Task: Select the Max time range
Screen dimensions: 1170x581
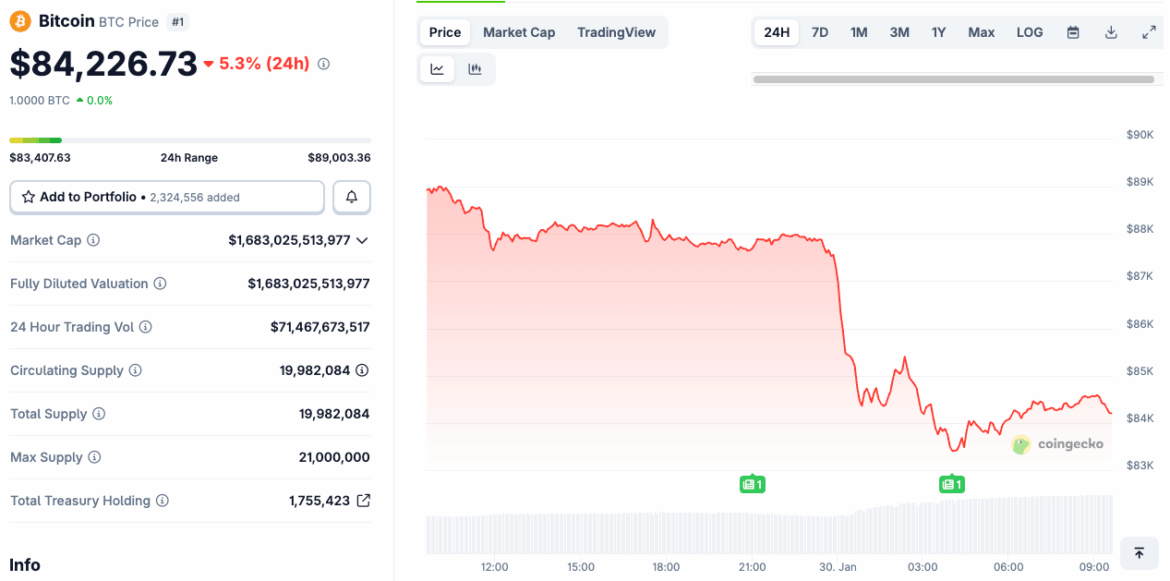Action: (x=980, y=32)
